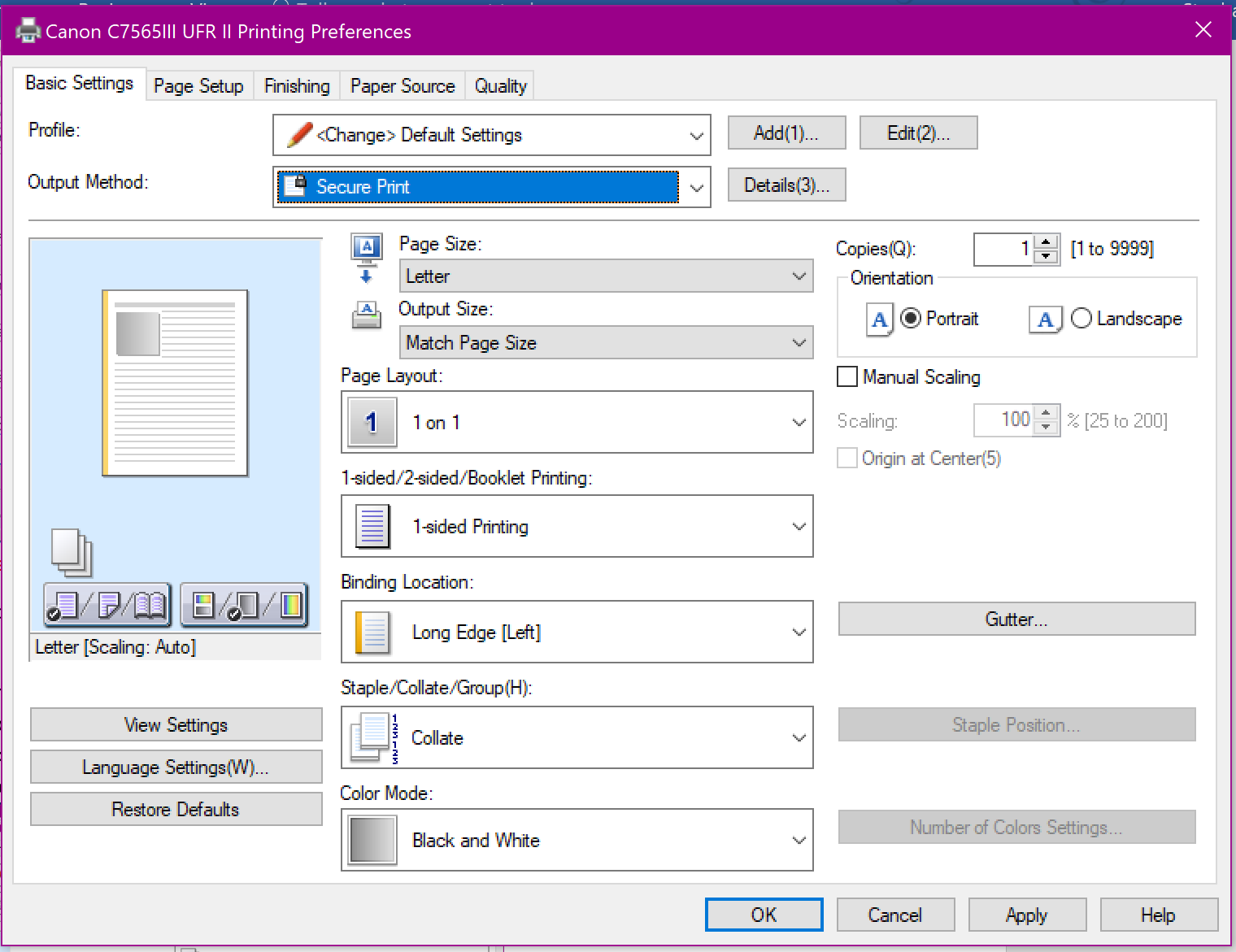Decrease copies with the down arrow
The height and width of the screenshot is (952, 1236).
1047,257
